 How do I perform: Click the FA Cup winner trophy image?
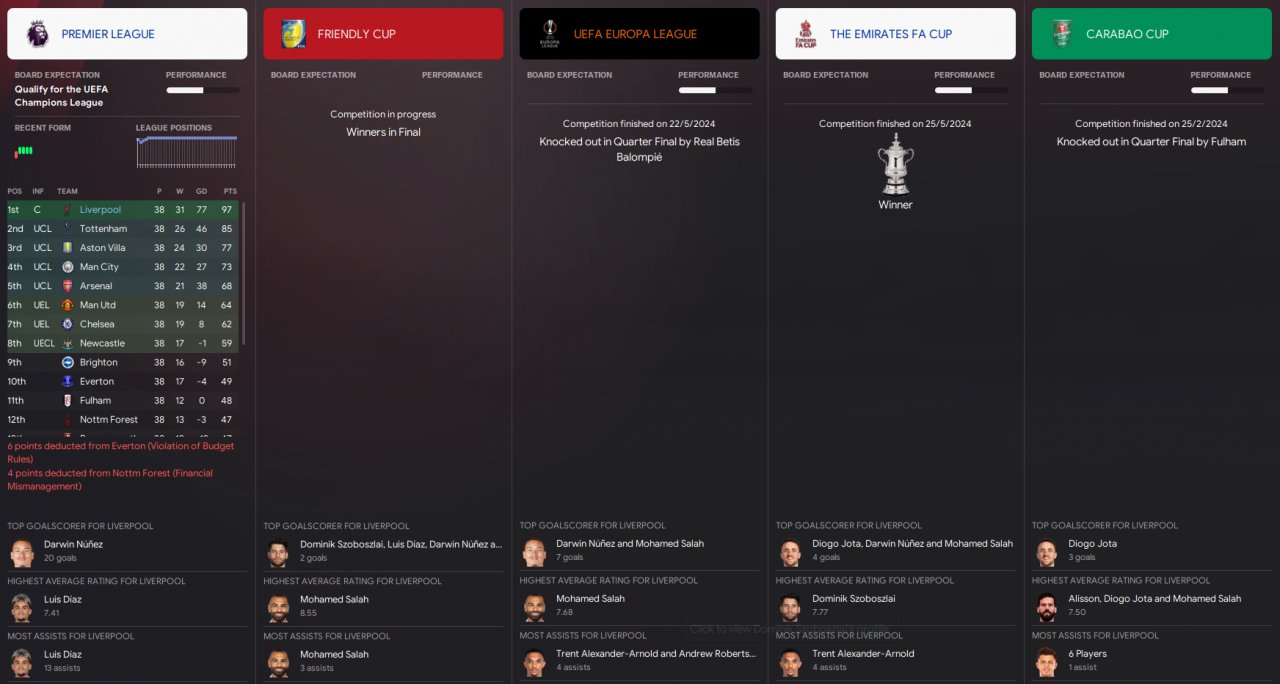[x=895, y=164]
